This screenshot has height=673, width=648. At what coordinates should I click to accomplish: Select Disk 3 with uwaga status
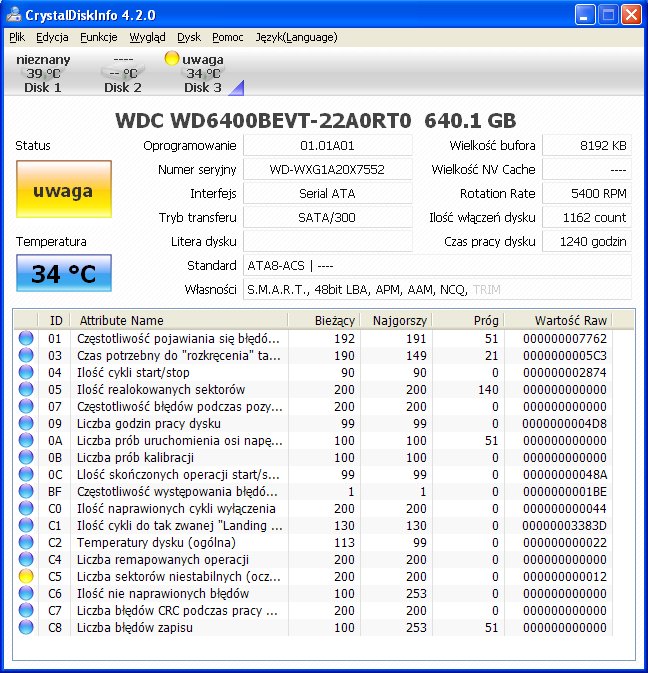(x=203, y=73)
